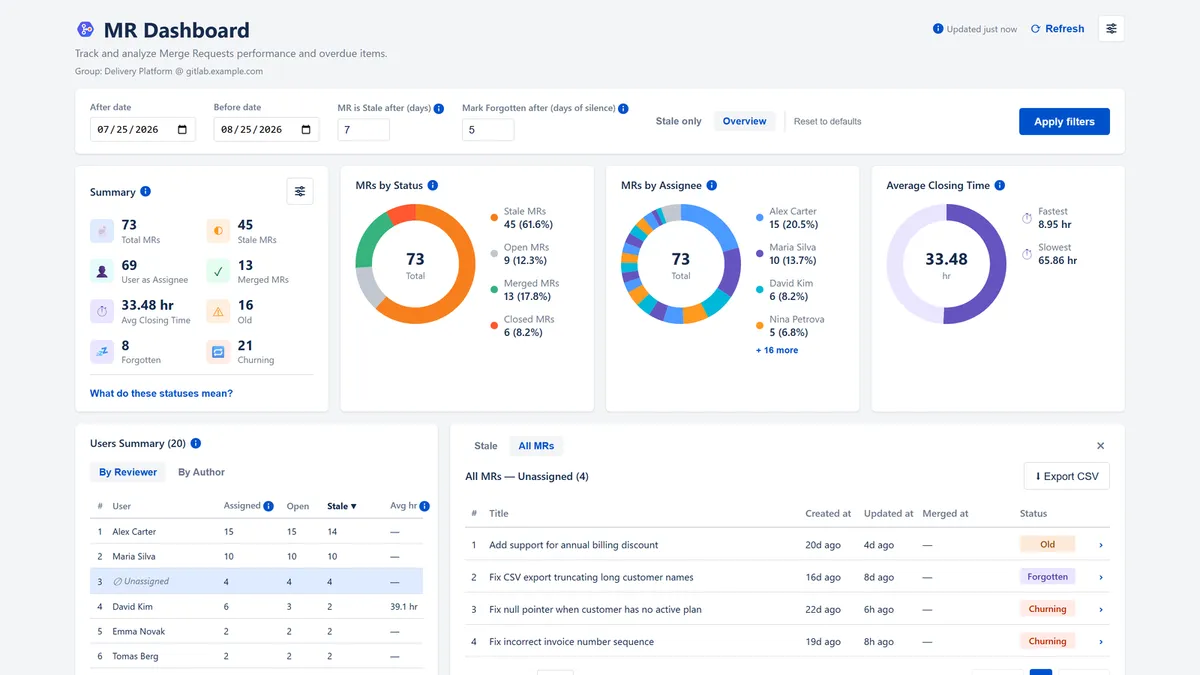The width and height of the screenshot is (1200, 675).
Task: Click info icon next to Mark Forgotten after
Action: tap(623, 108)
